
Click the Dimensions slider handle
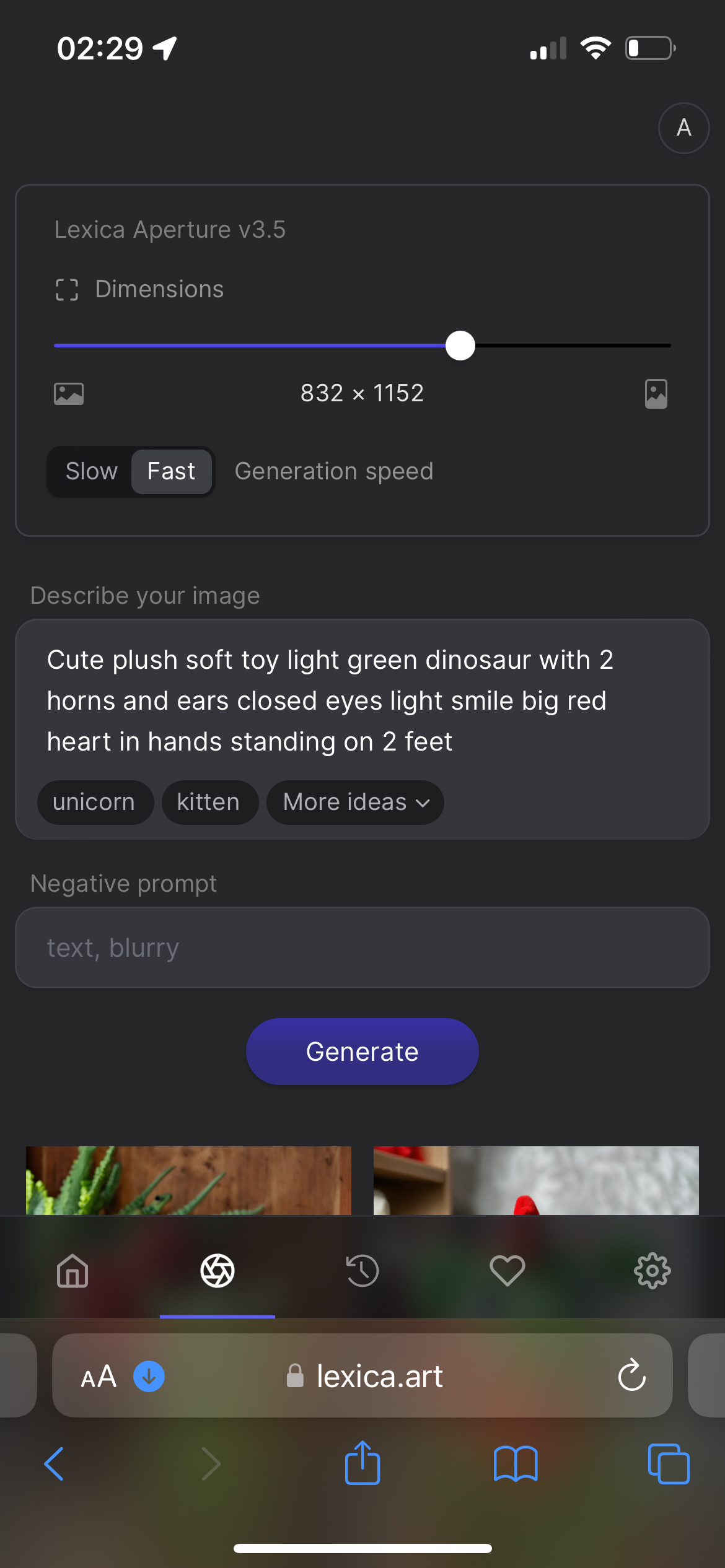tap(460, 346)
